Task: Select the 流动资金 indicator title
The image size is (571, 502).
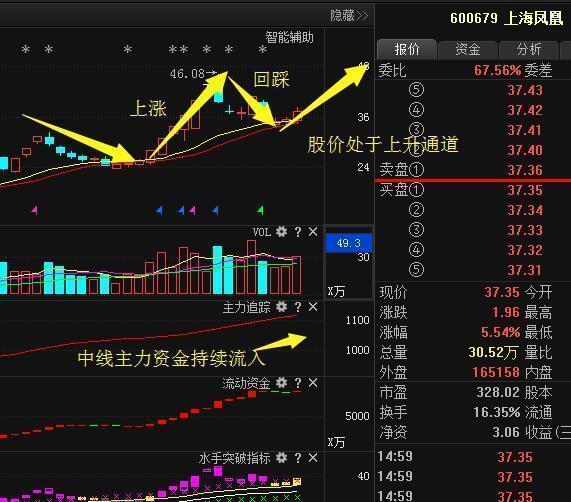Action: click(x=247, y=383)
